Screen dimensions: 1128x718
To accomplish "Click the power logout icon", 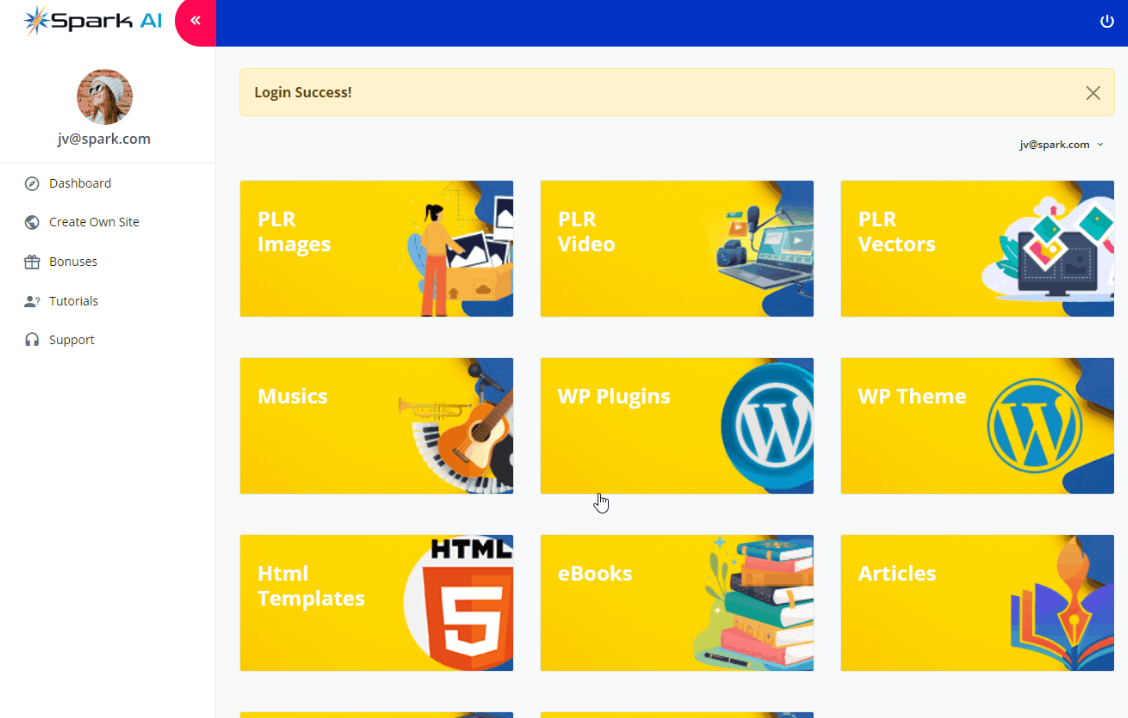I will [x=1106, y=22].
